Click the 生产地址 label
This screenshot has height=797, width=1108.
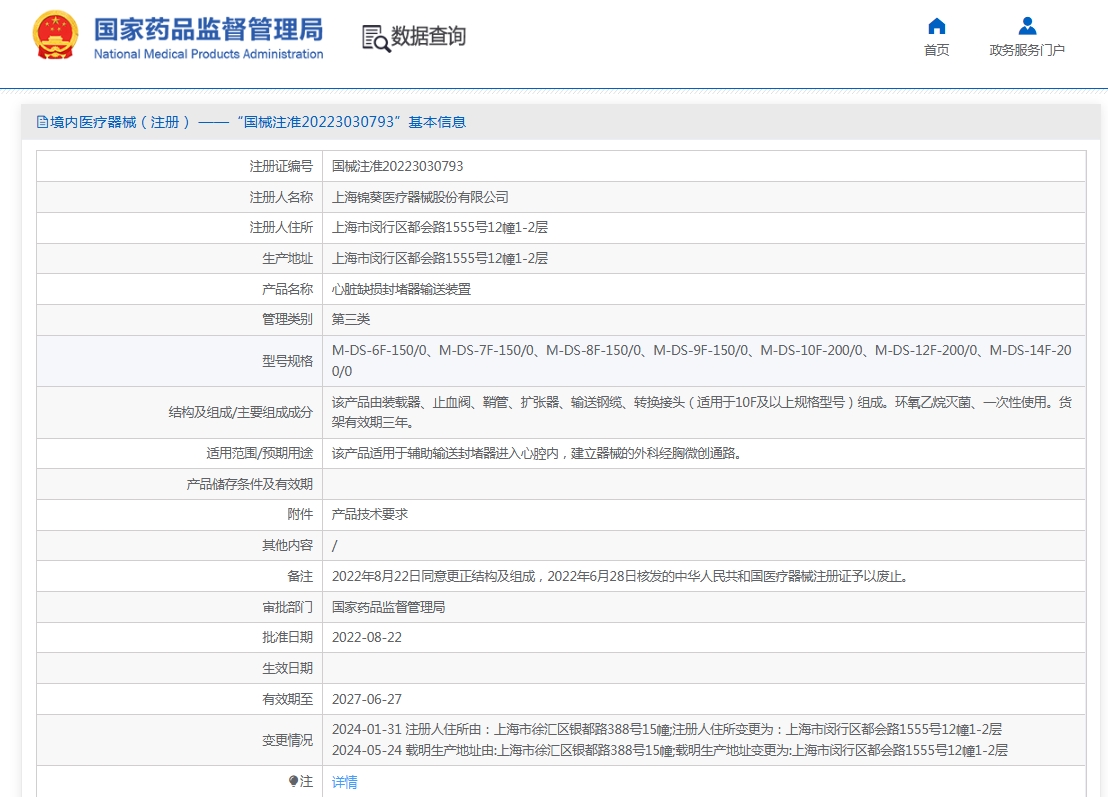pyautogui.click(x=288, y=259)
